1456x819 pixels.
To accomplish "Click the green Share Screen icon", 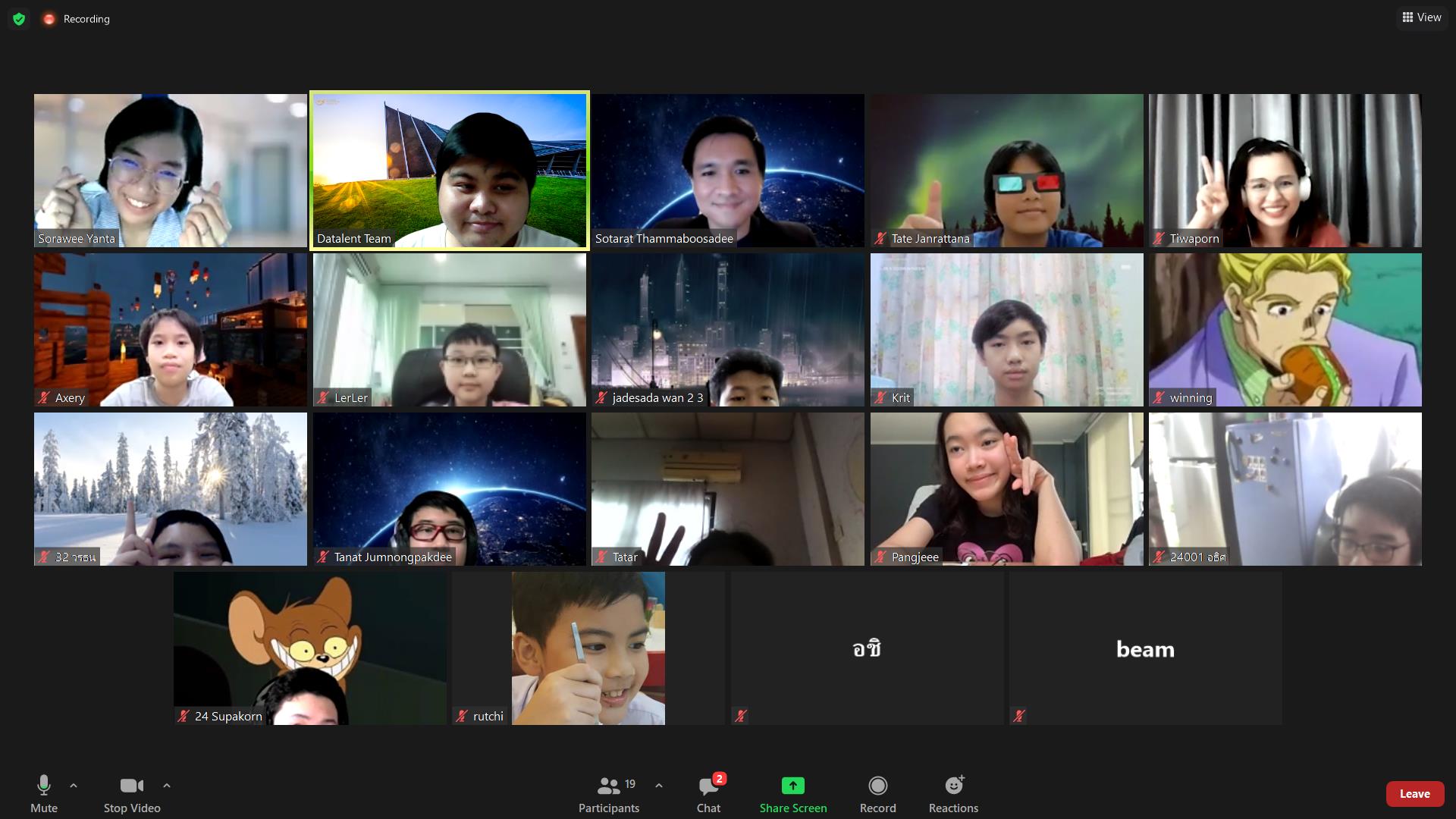I will point(792,786).
